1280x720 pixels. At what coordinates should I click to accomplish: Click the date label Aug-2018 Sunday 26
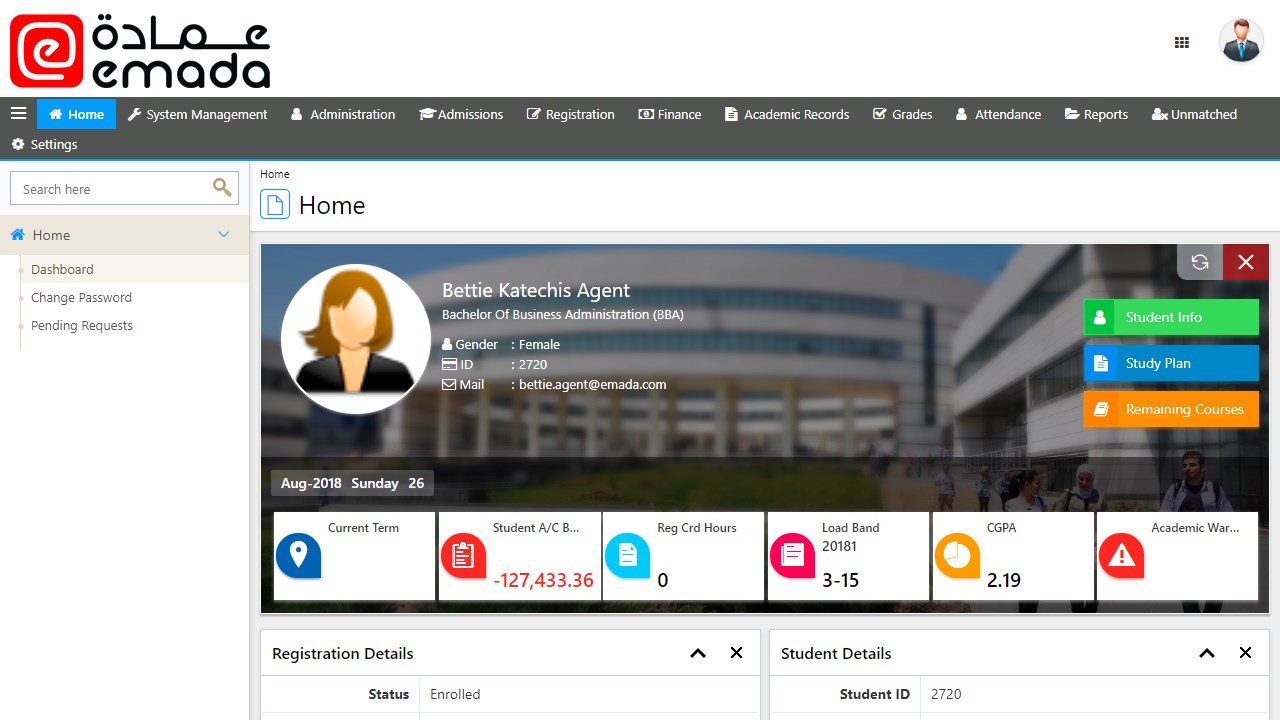point(352,483)
